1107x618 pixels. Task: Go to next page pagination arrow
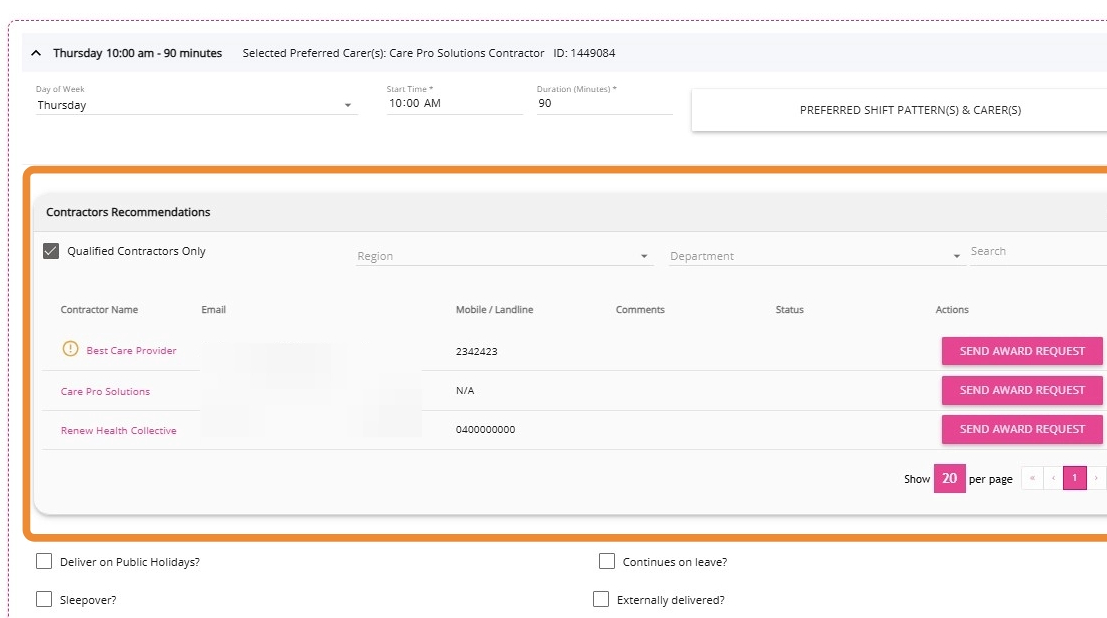tap(1097, 478)
